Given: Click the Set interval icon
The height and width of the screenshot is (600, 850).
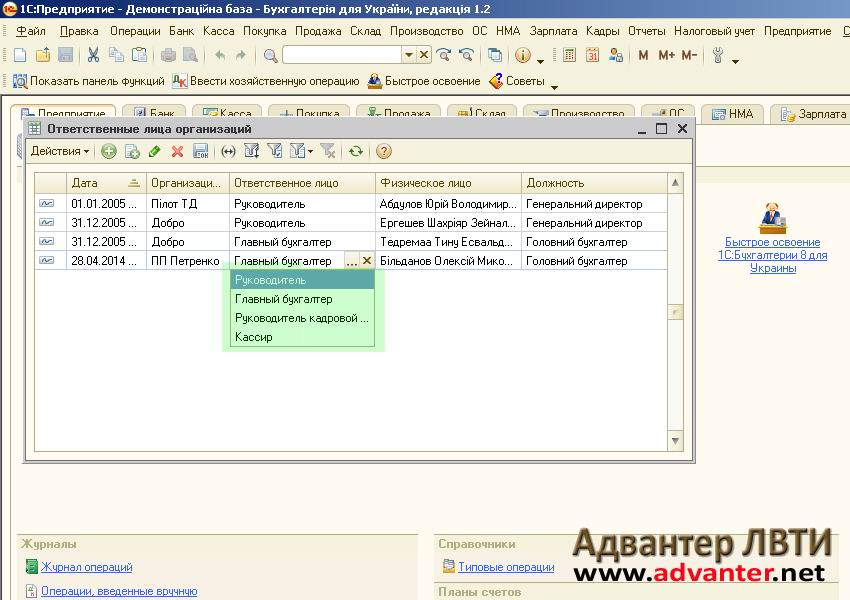Looking at the screenshot, I should click(x=228, y=151).
